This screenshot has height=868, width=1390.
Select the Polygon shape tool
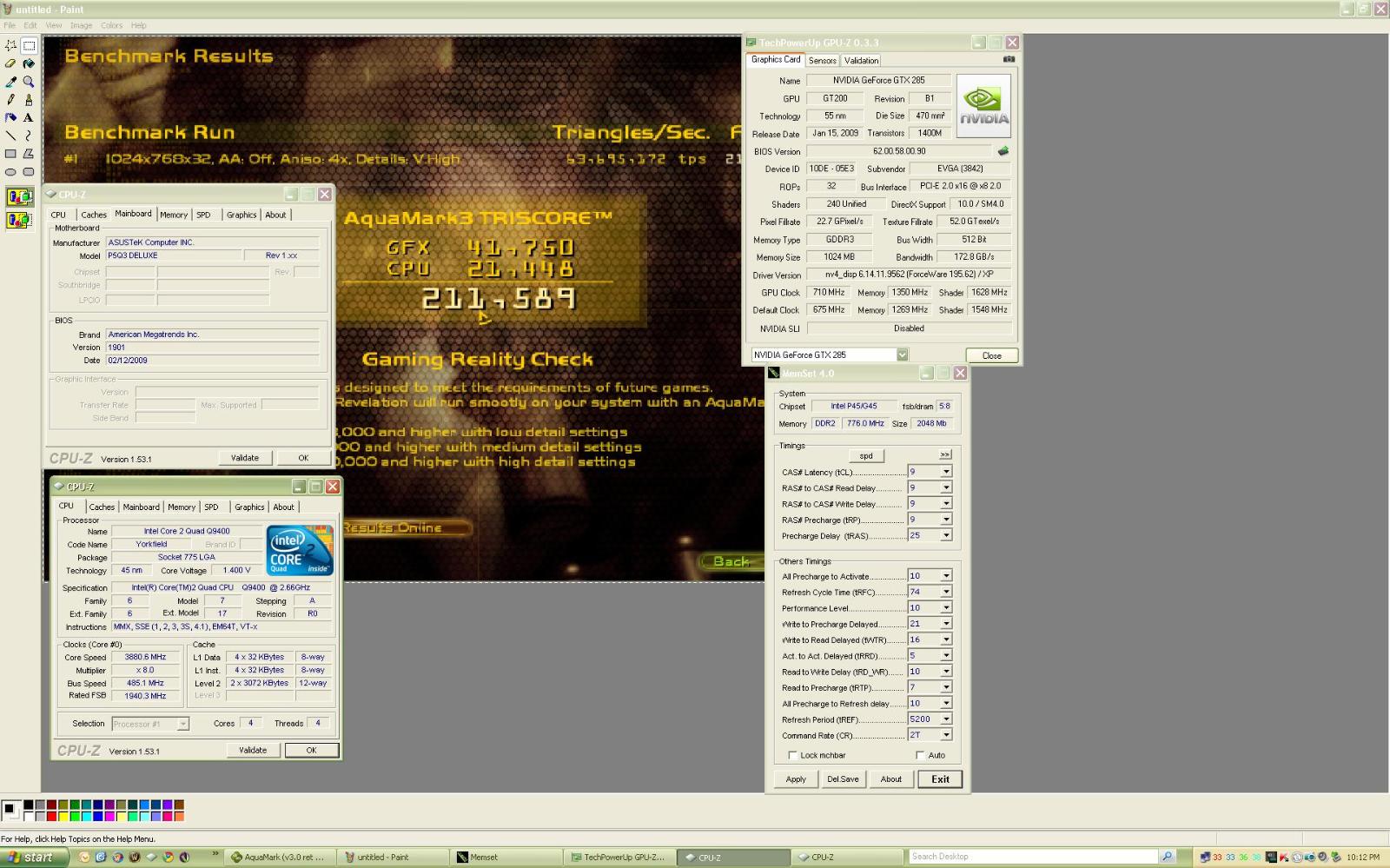tap(29, 154)
